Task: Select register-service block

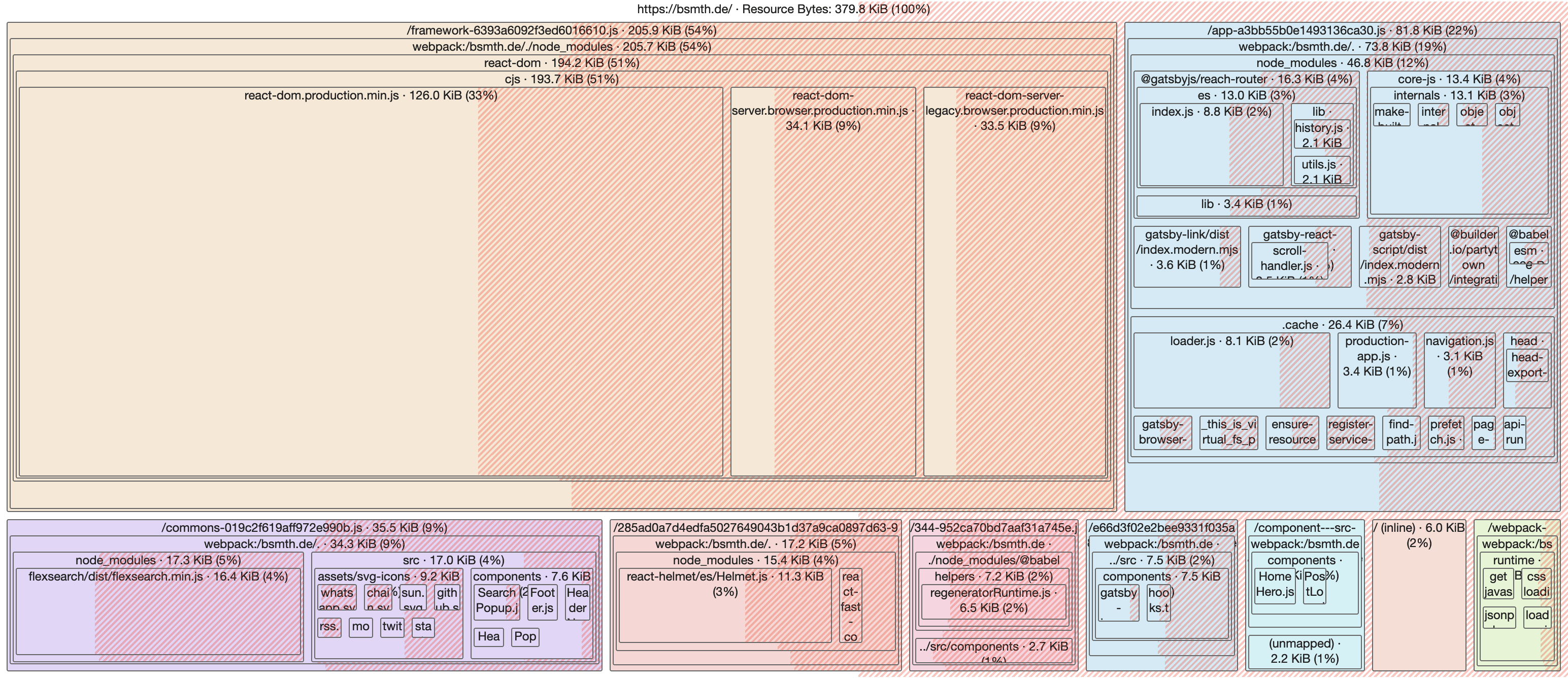Action: [x=1350, y=432]
